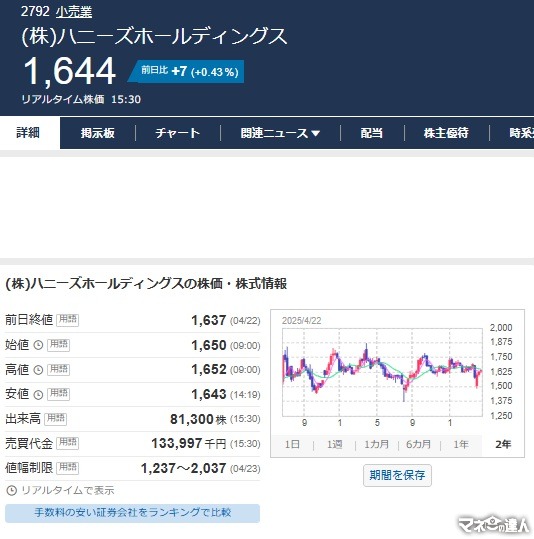
Task: Click the heading (株)ハニーズホールディングスの株価・株式情報
Action: 146,284
